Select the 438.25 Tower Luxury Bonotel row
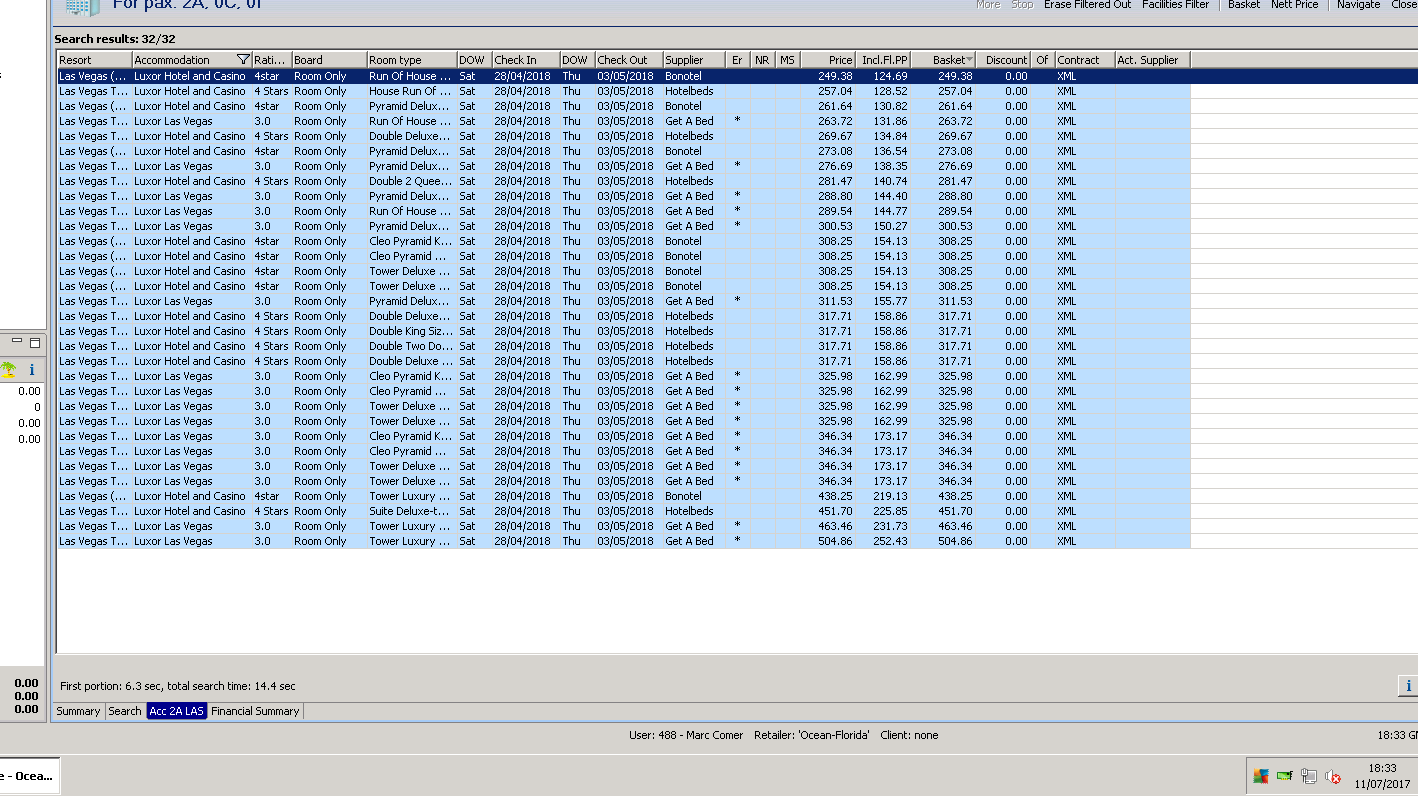1418x796 pixels. coord(623,496)
